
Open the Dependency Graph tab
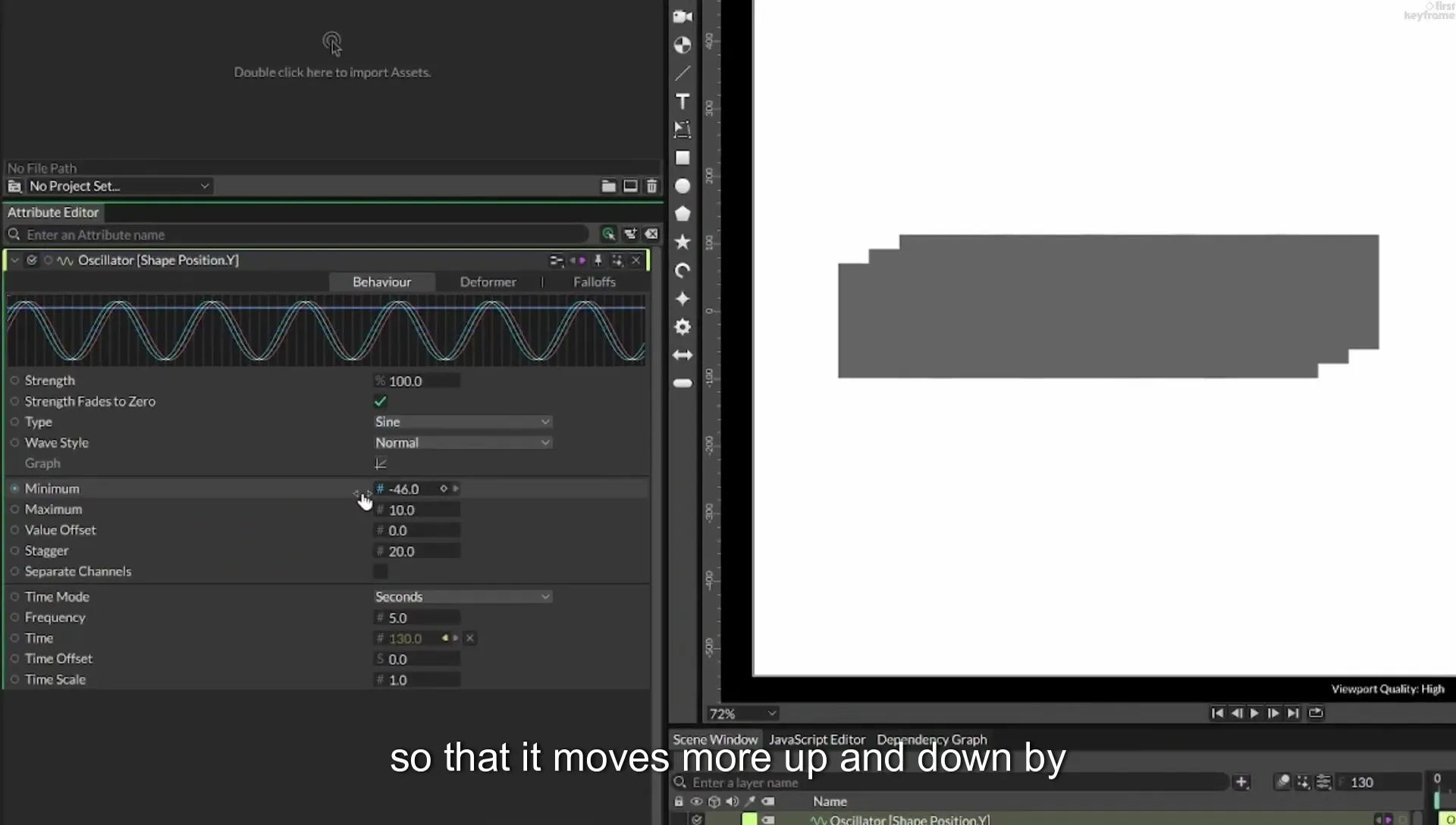pos(932,739)
